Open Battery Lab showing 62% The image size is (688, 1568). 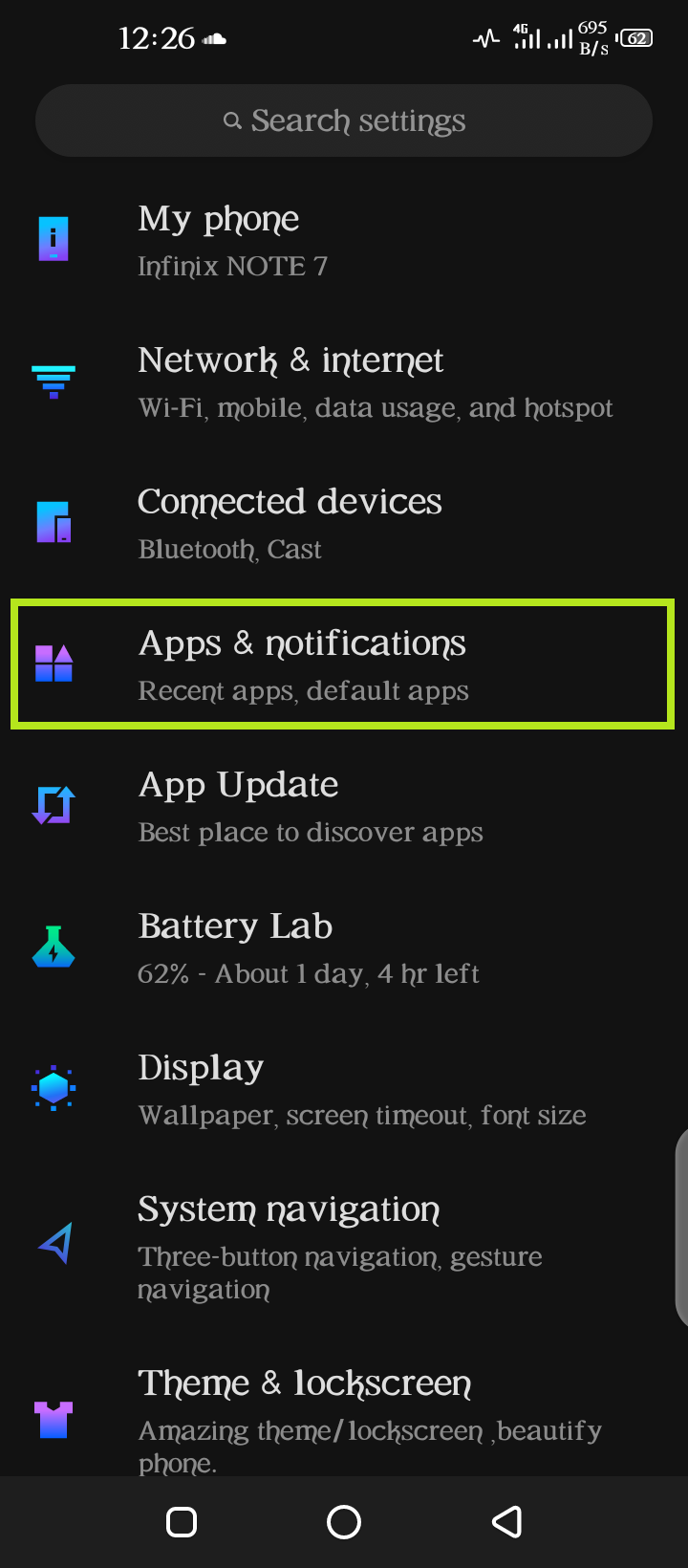click(344, 947)
